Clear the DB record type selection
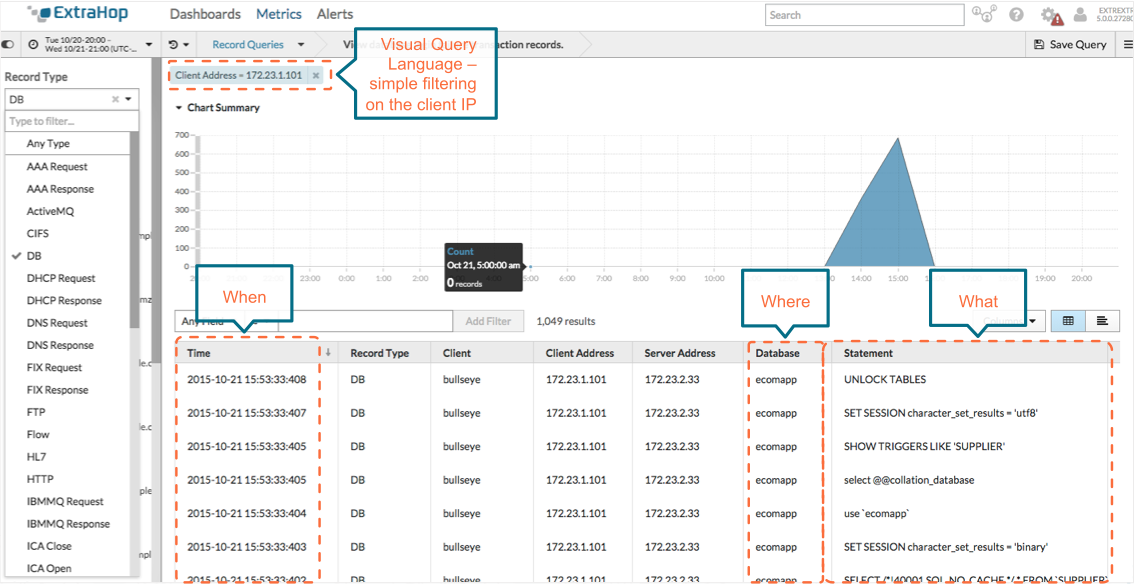1134x584 pixels. (116, 99)
